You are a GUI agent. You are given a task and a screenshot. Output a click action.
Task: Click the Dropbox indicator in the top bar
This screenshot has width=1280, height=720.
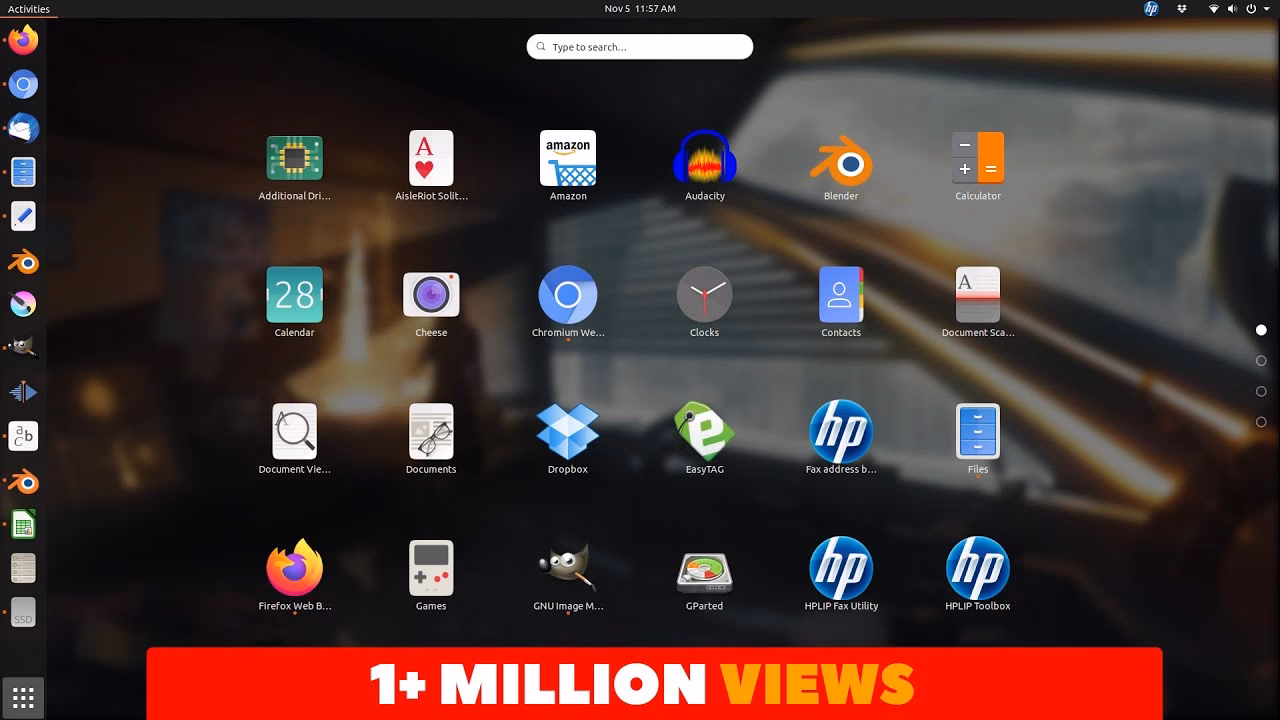tap(1183, 9)
